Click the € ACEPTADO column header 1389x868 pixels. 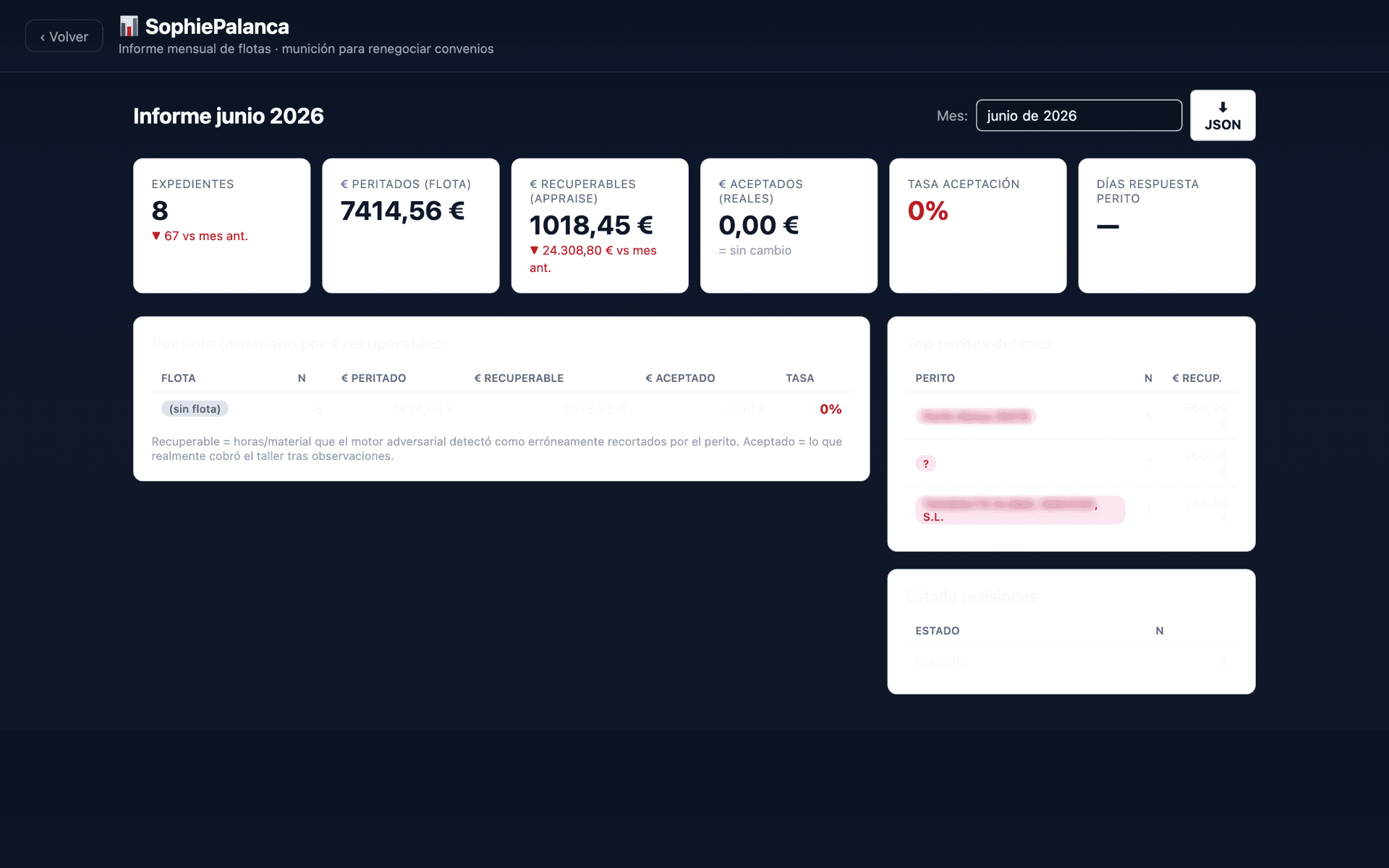[680, 378]
